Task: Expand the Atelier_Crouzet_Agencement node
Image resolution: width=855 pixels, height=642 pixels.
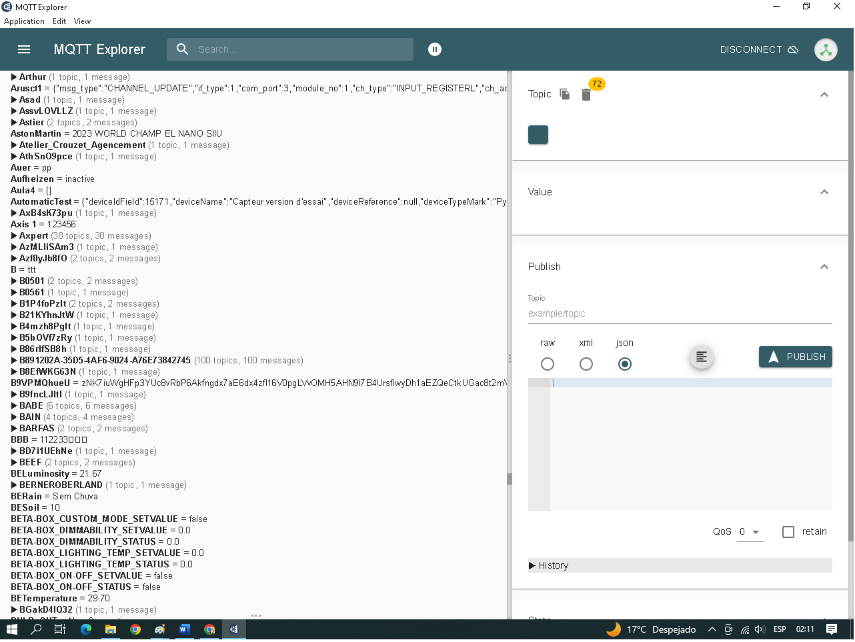Action: 14,145
